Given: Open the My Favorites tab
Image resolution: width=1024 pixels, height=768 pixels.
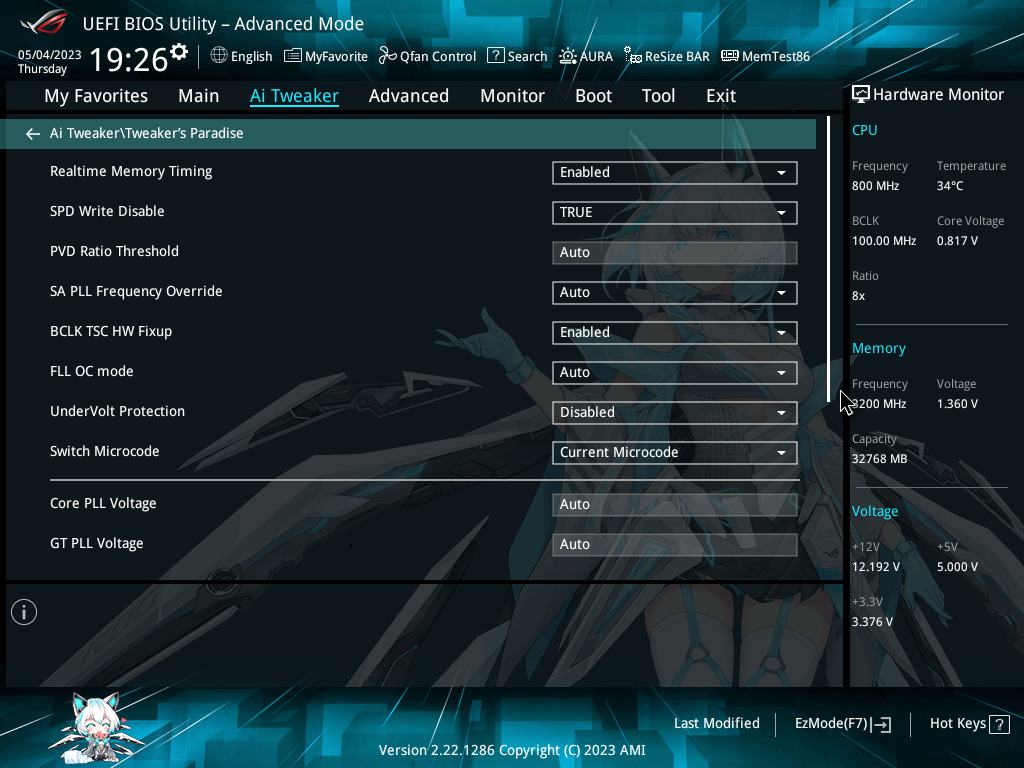Looking at the screenshot, I should coord(96,96).
